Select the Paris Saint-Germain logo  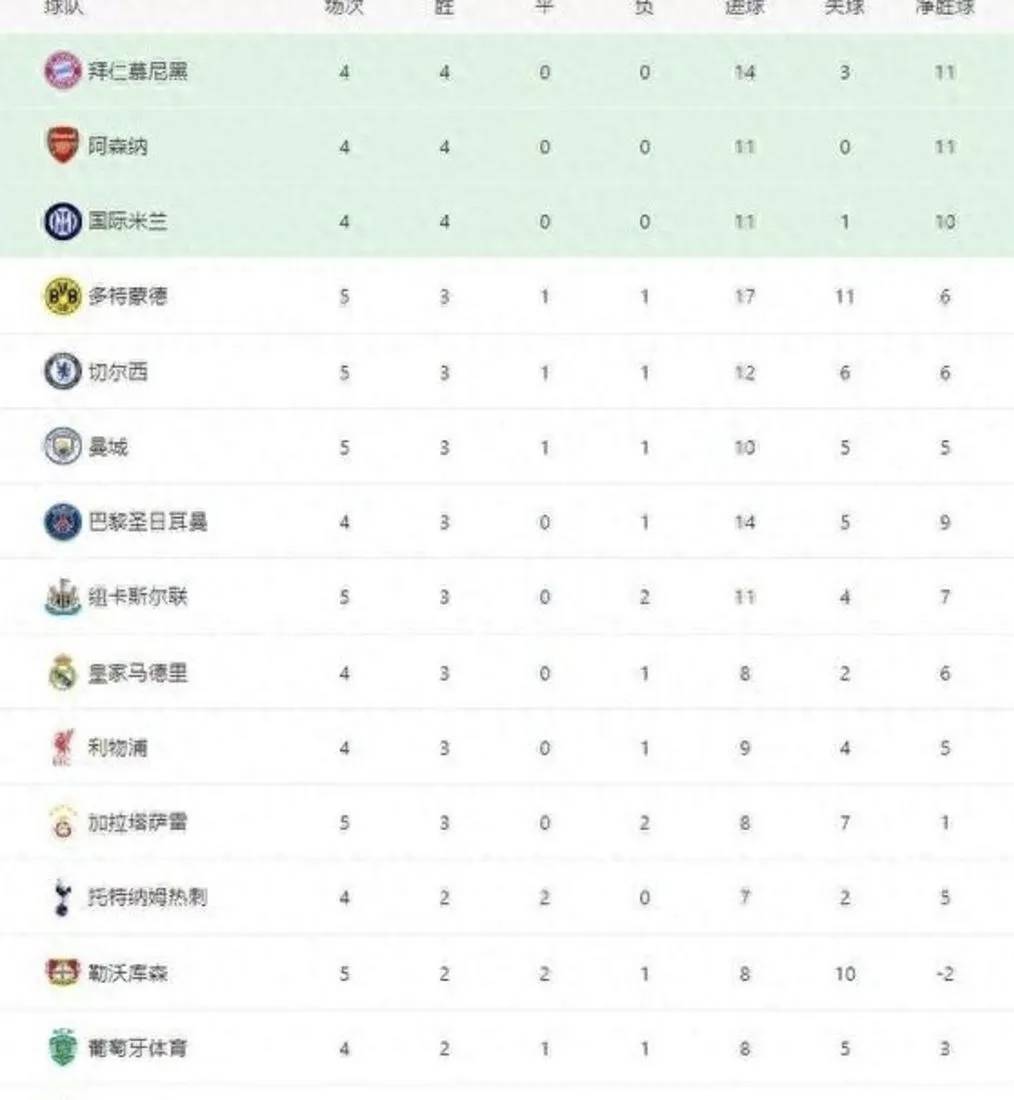coord(62,522)
